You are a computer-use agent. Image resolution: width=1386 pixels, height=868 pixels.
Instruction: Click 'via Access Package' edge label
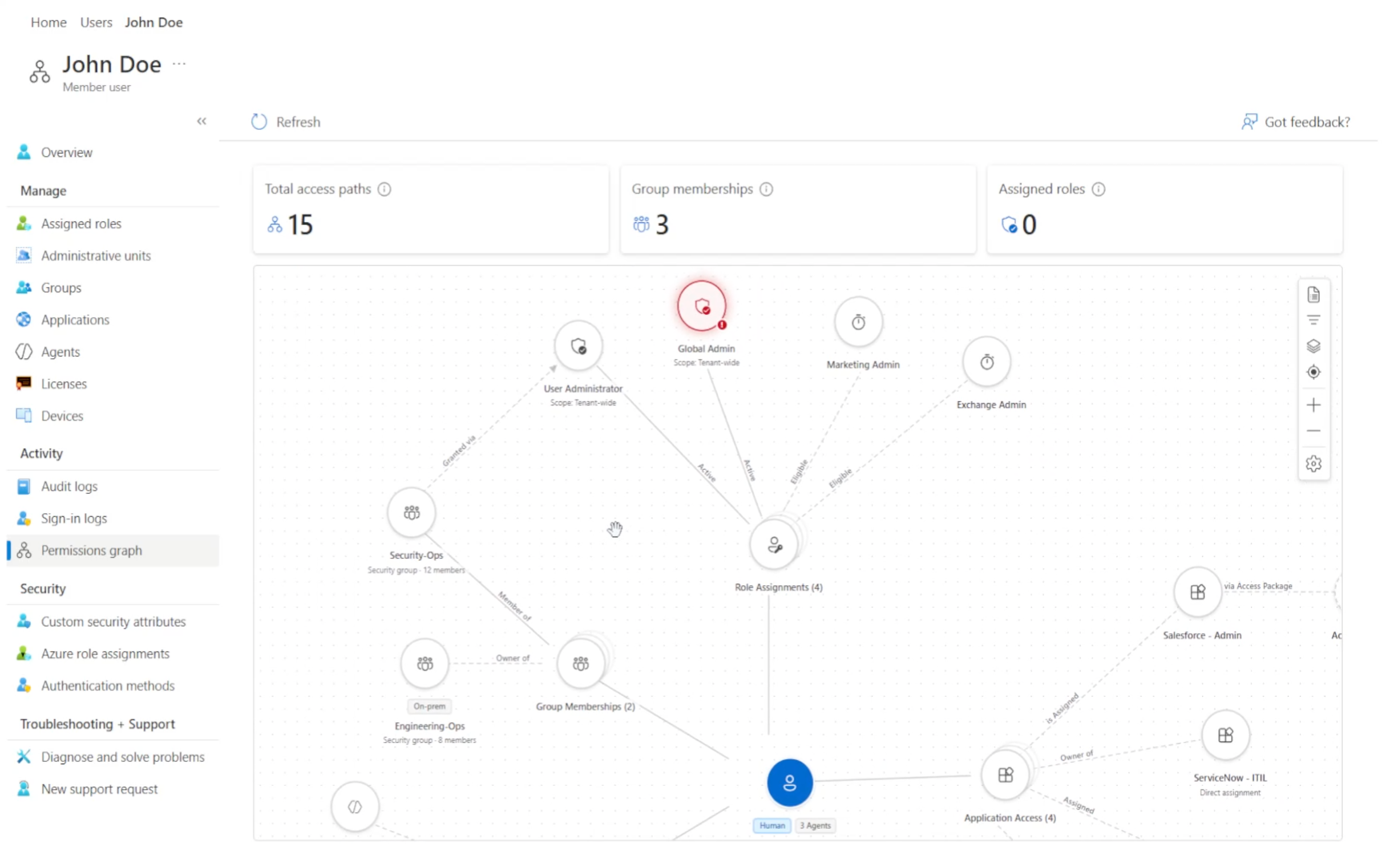point(1258,586)
